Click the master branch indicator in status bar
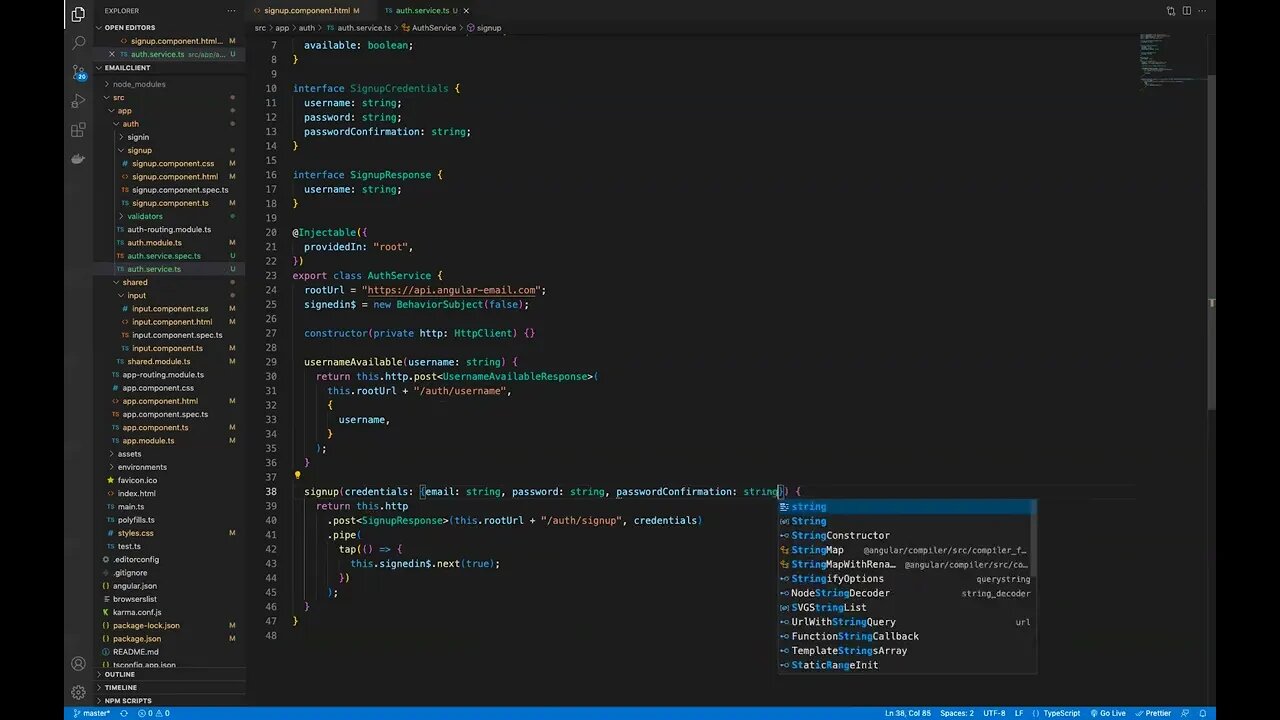Image resolution: width=1280 pixels, height=720 pixels. pos(92,713)
